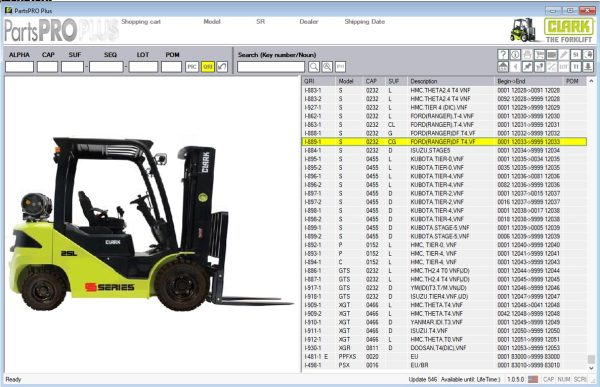Viewport: 600px width, 387px height.
Task: Select row I-892-1 HMC, TIER-0, VNF
Action: 444,245
